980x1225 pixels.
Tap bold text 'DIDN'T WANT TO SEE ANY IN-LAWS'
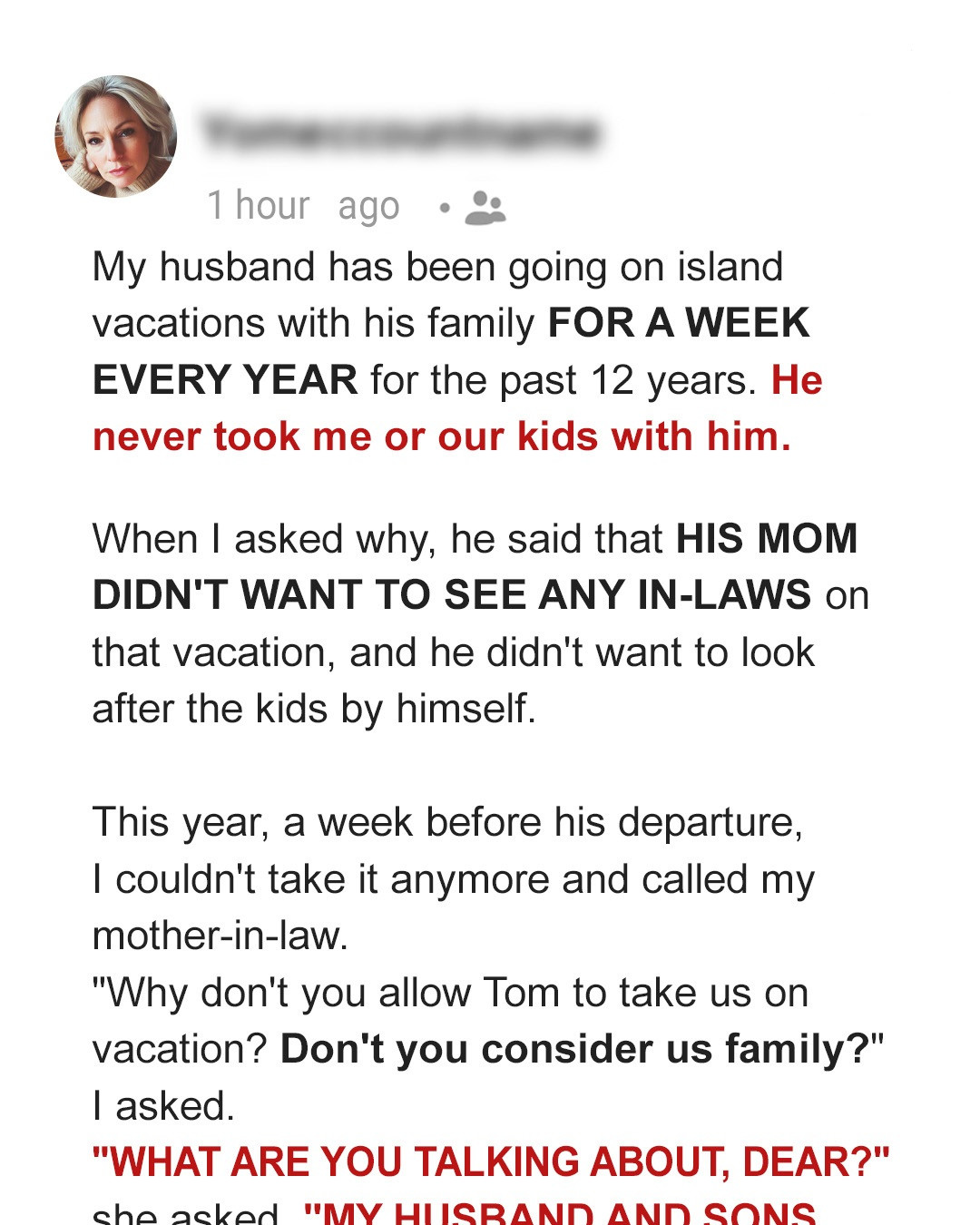click(x=452, y=595)
